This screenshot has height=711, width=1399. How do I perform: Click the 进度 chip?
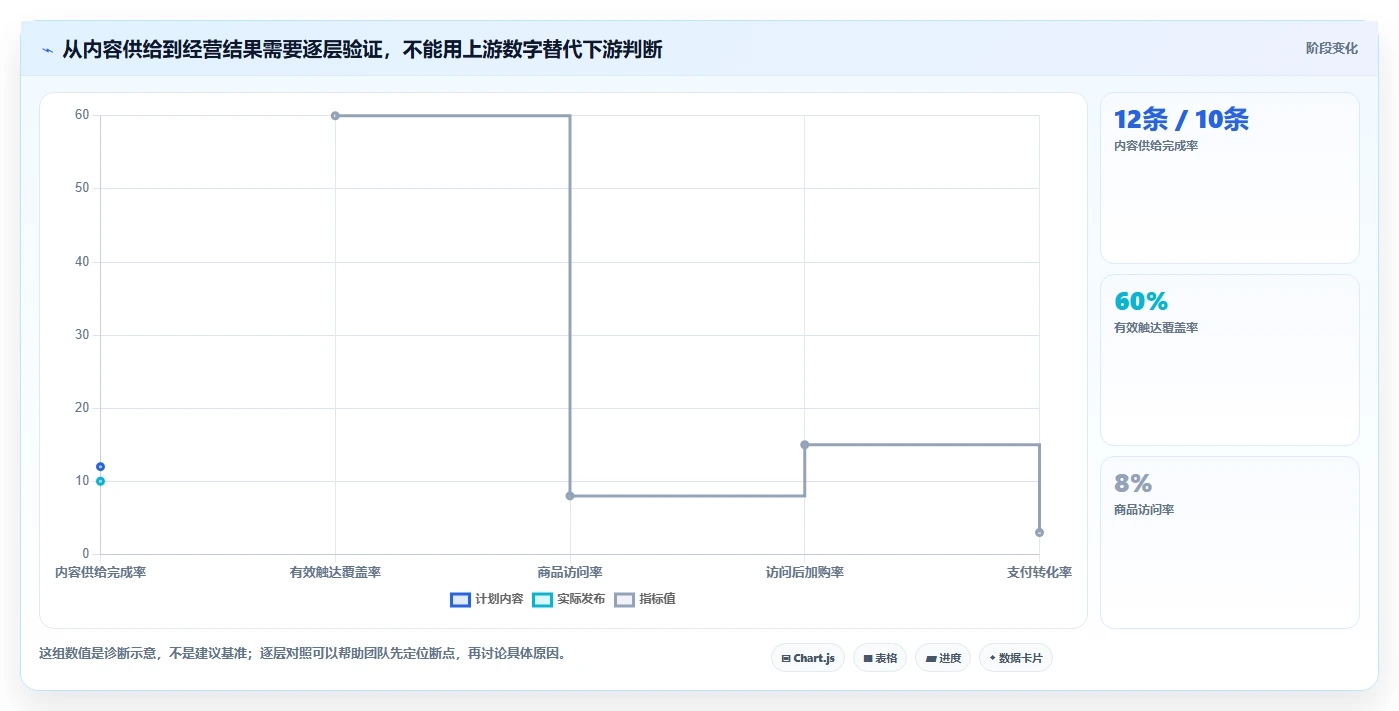943,658
